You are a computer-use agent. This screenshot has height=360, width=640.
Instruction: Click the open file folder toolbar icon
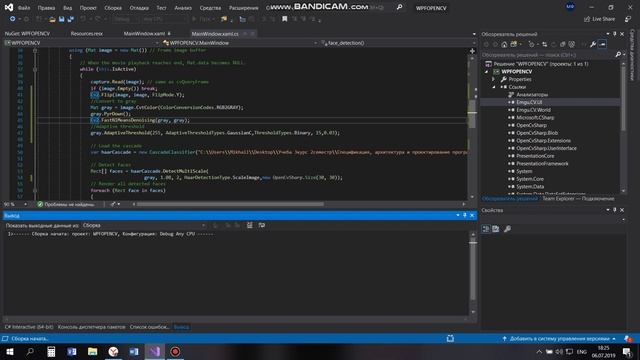point(52,19)
